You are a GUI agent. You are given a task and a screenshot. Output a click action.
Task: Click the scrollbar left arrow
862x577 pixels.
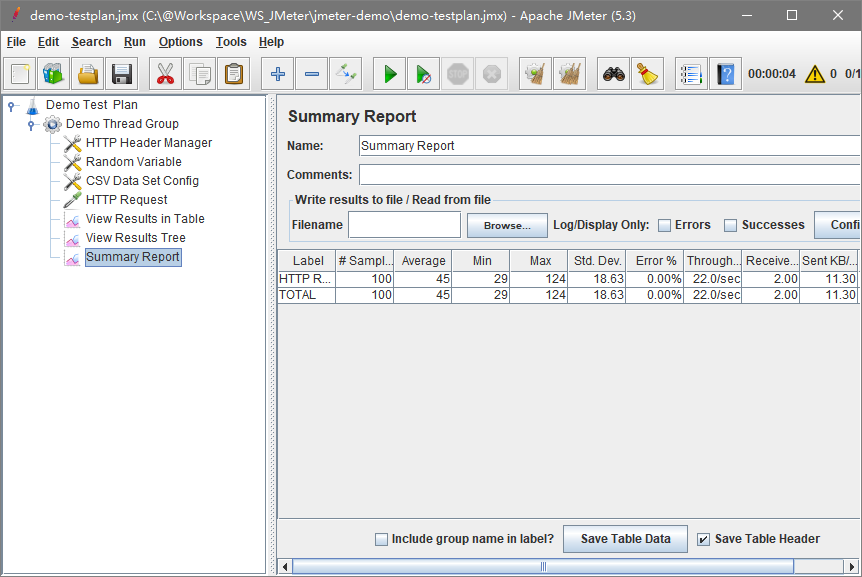click(285, 567)
